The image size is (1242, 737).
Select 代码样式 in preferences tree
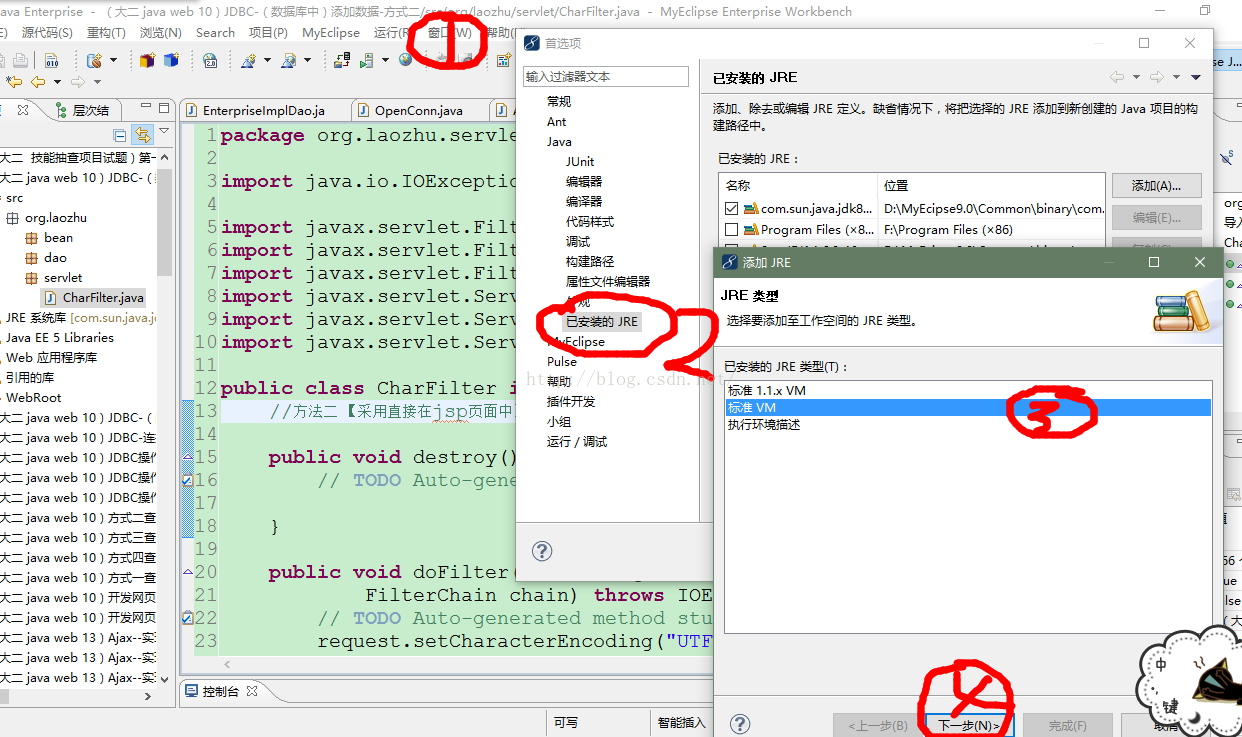pyautogui.click(x=590, y=221)
